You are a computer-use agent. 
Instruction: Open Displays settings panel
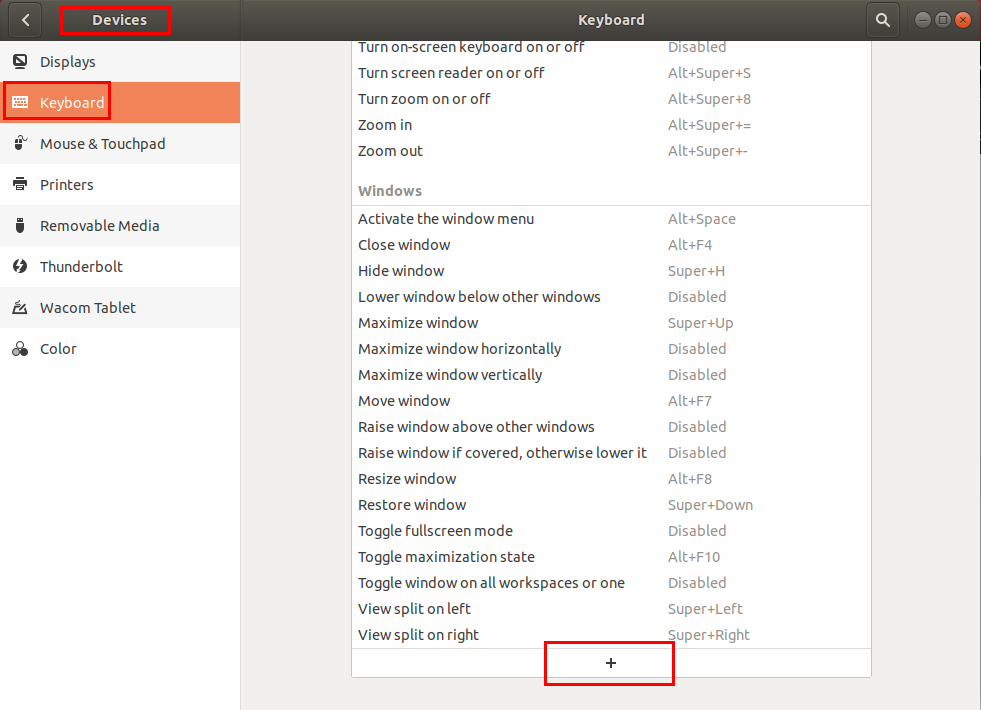click(x=119, y=61)
